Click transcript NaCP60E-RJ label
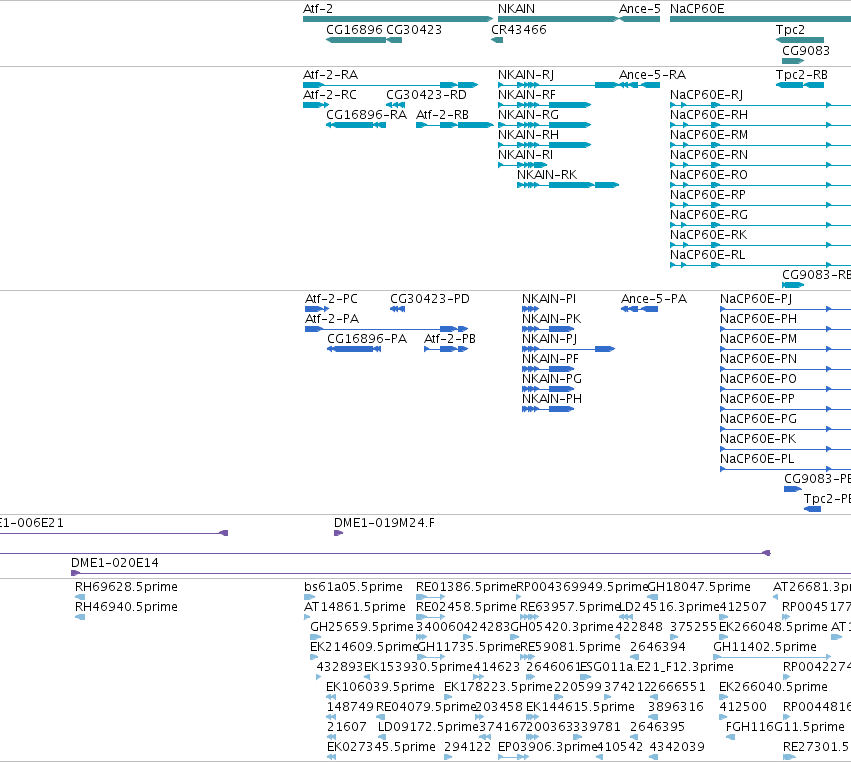Image resolution: width=851 pixels, height=762 pixels. tap(707, 94)
